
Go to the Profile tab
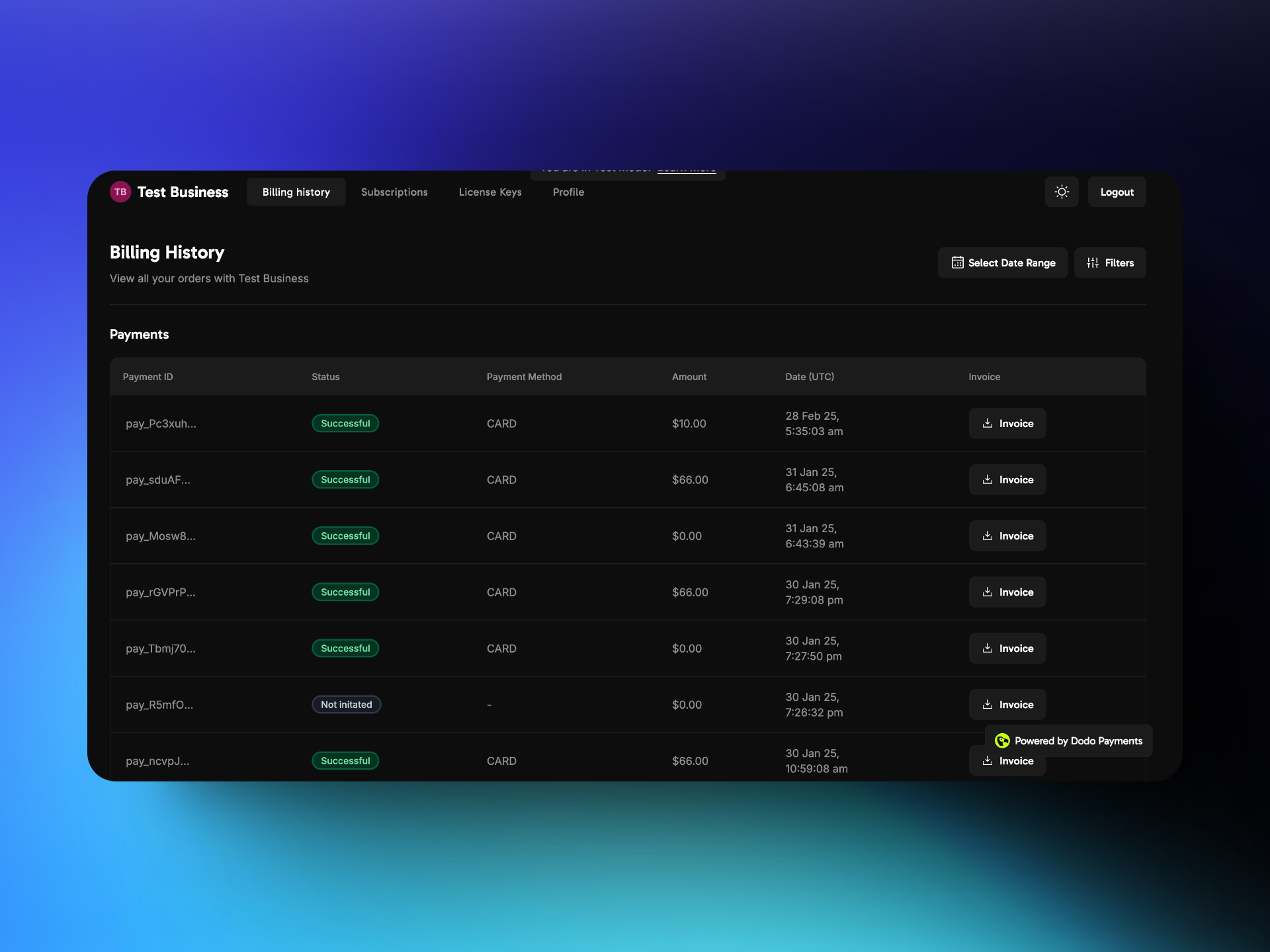(568, 192)
